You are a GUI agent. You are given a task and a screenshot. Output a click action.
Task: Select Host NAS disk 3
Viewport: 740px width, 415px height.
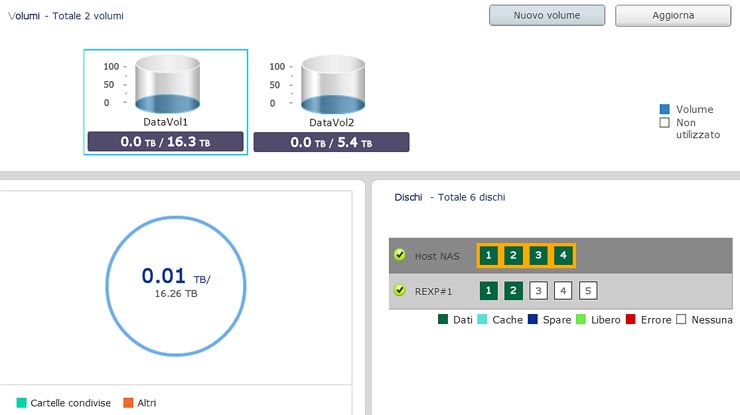[x=538, y=256]
